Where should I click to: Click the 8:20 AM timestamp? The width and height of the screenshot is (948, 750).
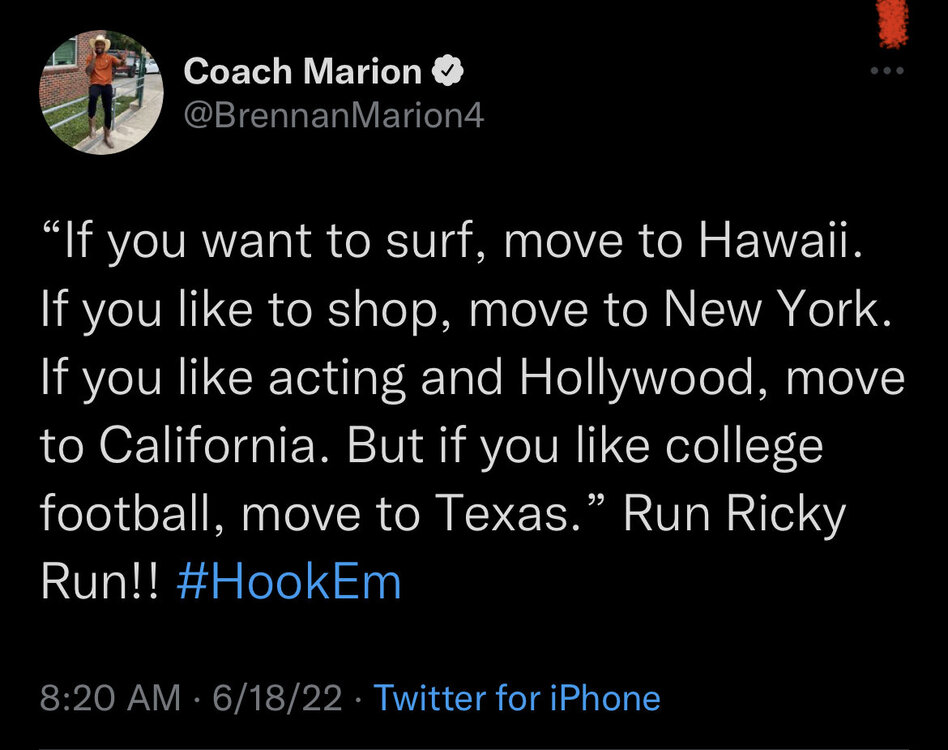tap(111, 697)
